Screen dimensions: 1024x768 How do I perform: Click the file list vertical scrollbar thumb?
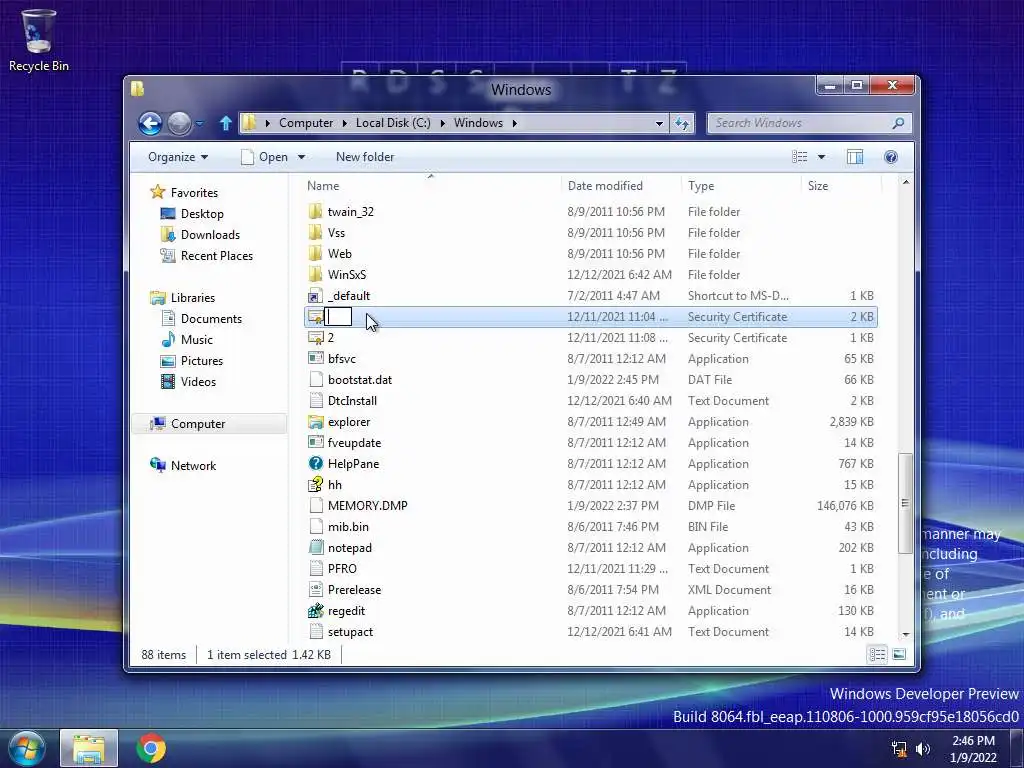point(905,503)
